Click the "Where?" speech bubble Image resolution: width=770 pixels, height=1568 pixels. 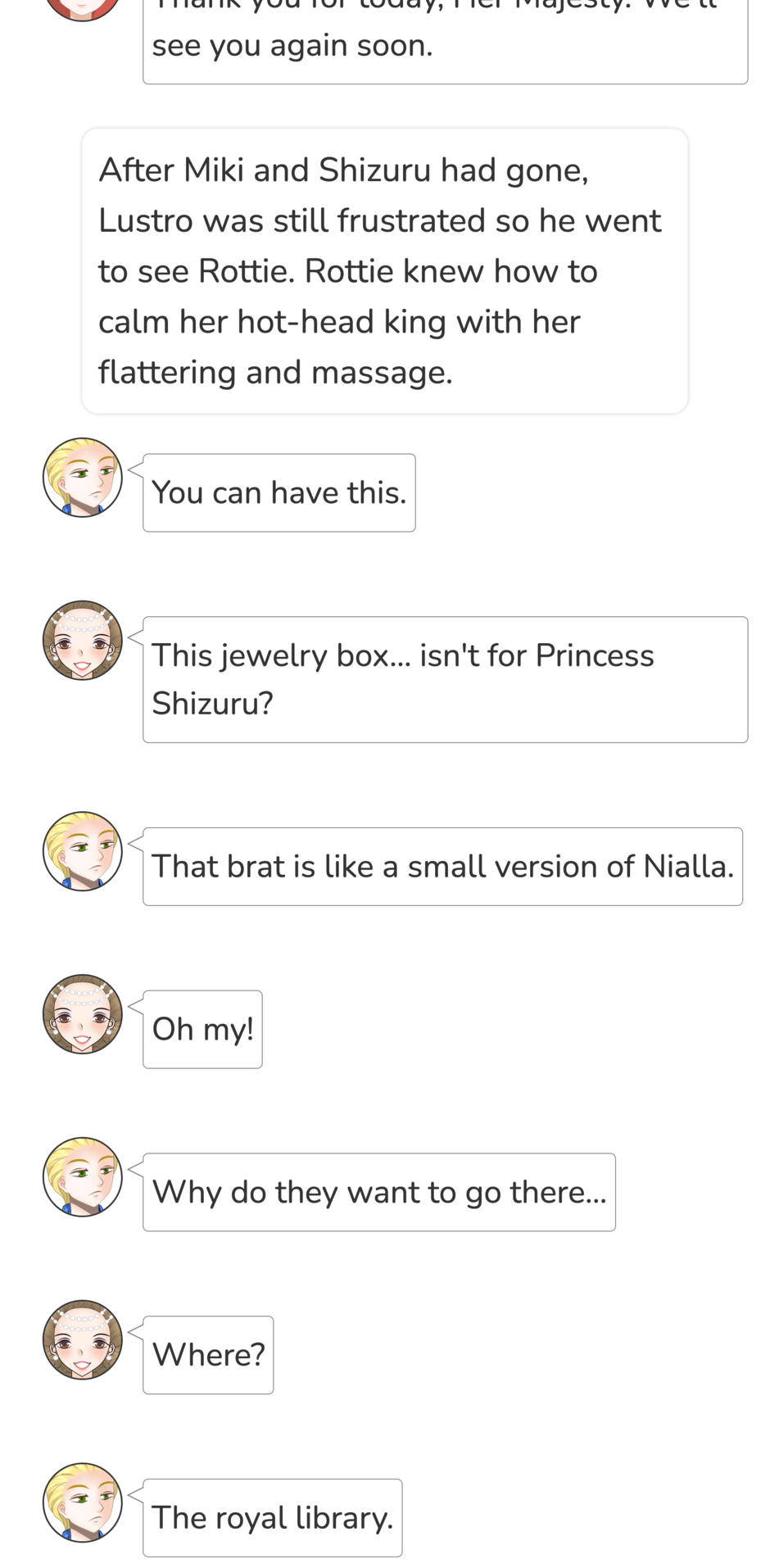pyautogui.click(x=208, y=1355)
